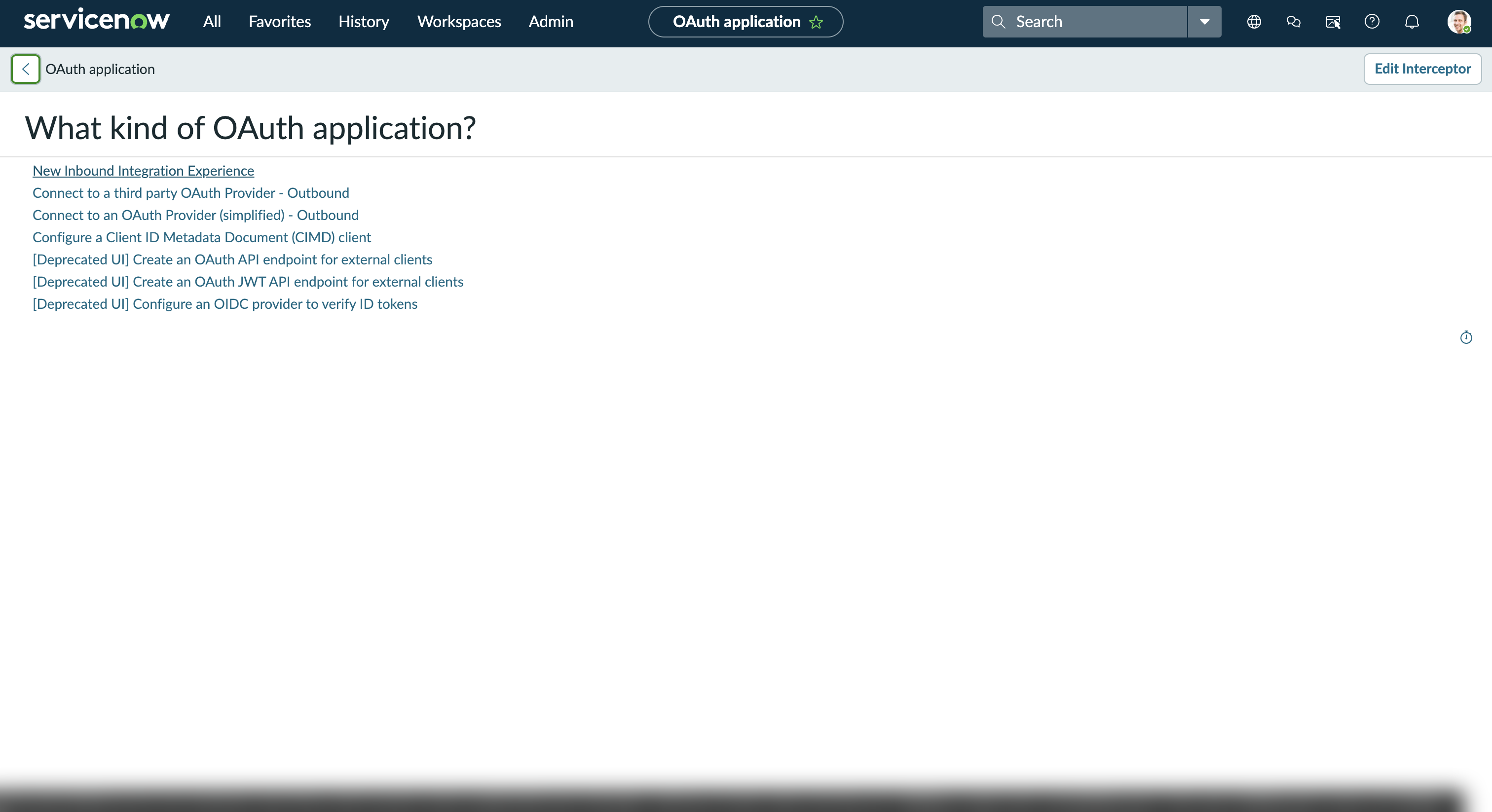Open the notifications bell icon
Screen dimensions: 1492x812
coord(1412,21)
